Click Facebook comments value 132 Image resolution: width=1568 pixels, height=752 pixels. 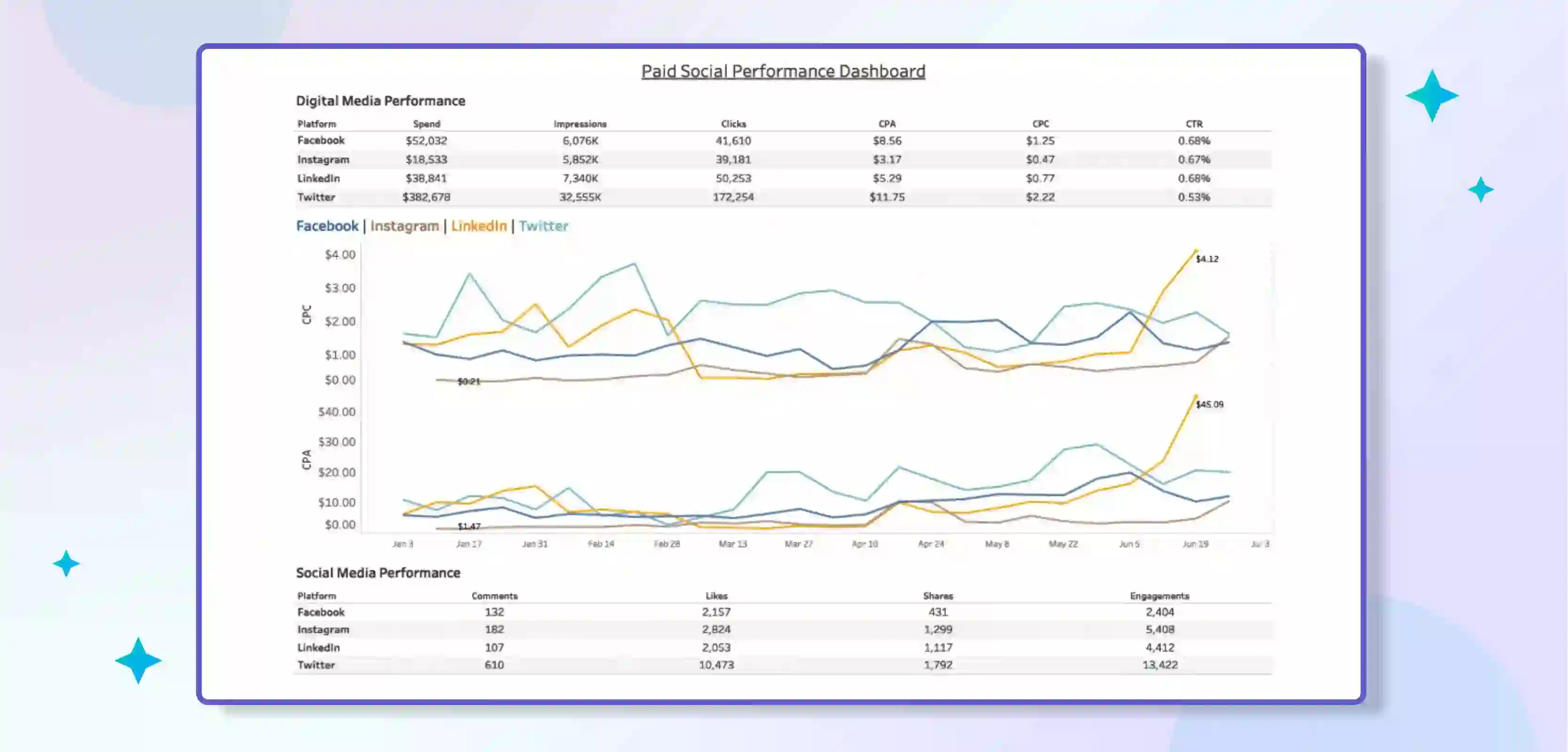(x=494, y=612)
